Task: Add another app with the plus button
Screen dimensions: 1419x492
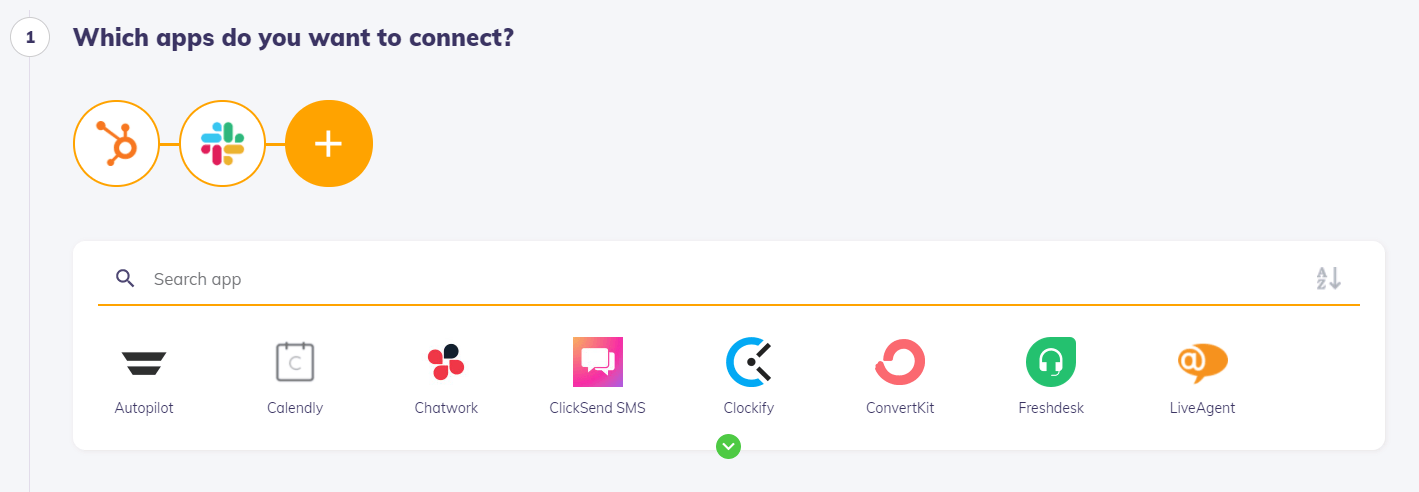Action: [329, 145]
